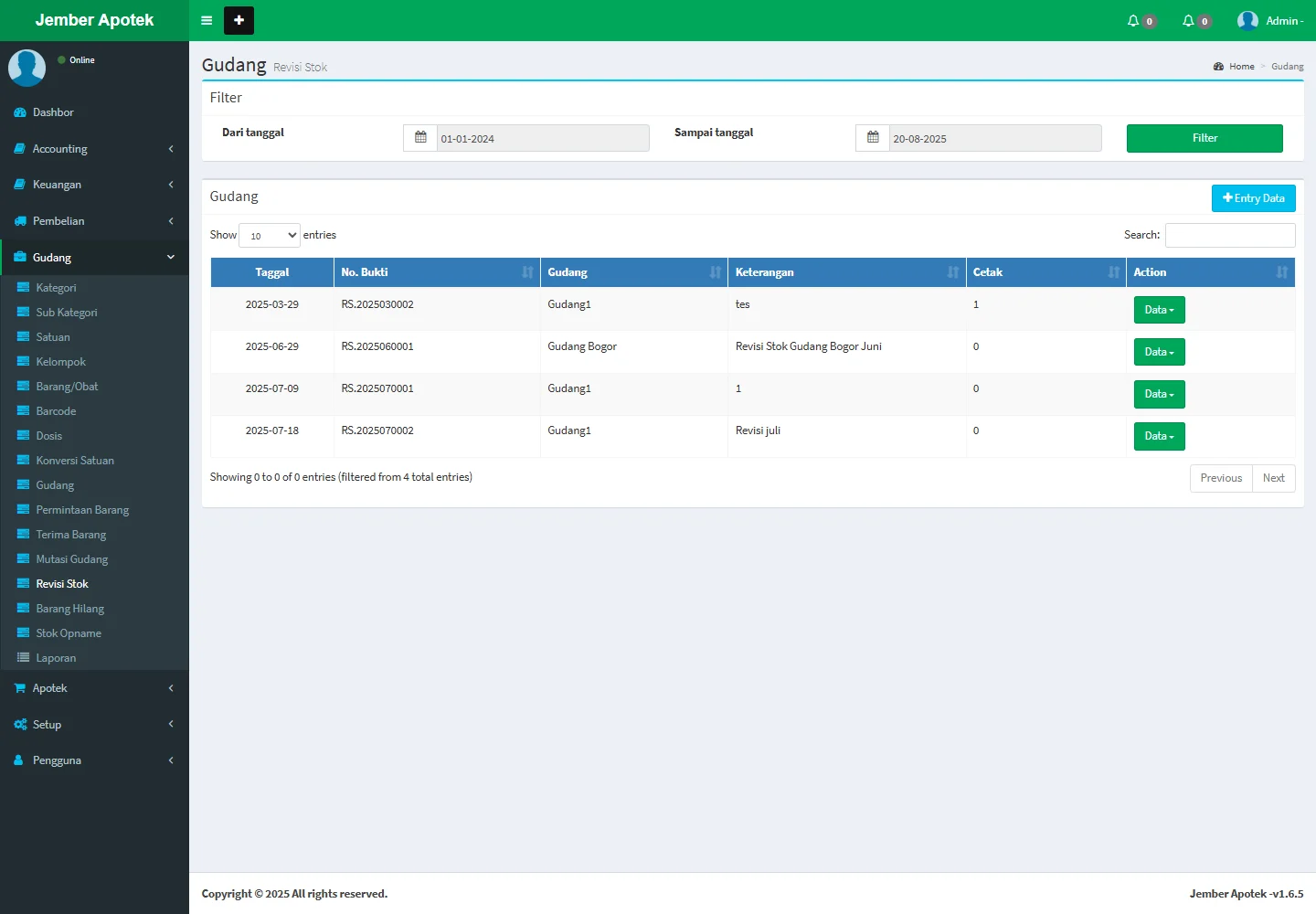Click the Sampai tanggal calendar icon
Image resolution: width=1316 pixels, height=914 pixels.
click(873, 138)
